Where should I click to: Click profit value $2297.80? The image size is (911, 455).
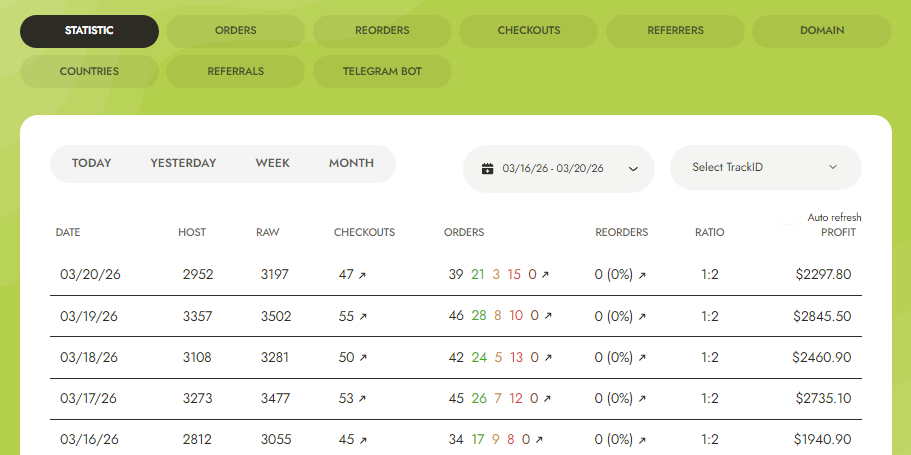coord(823,275)
